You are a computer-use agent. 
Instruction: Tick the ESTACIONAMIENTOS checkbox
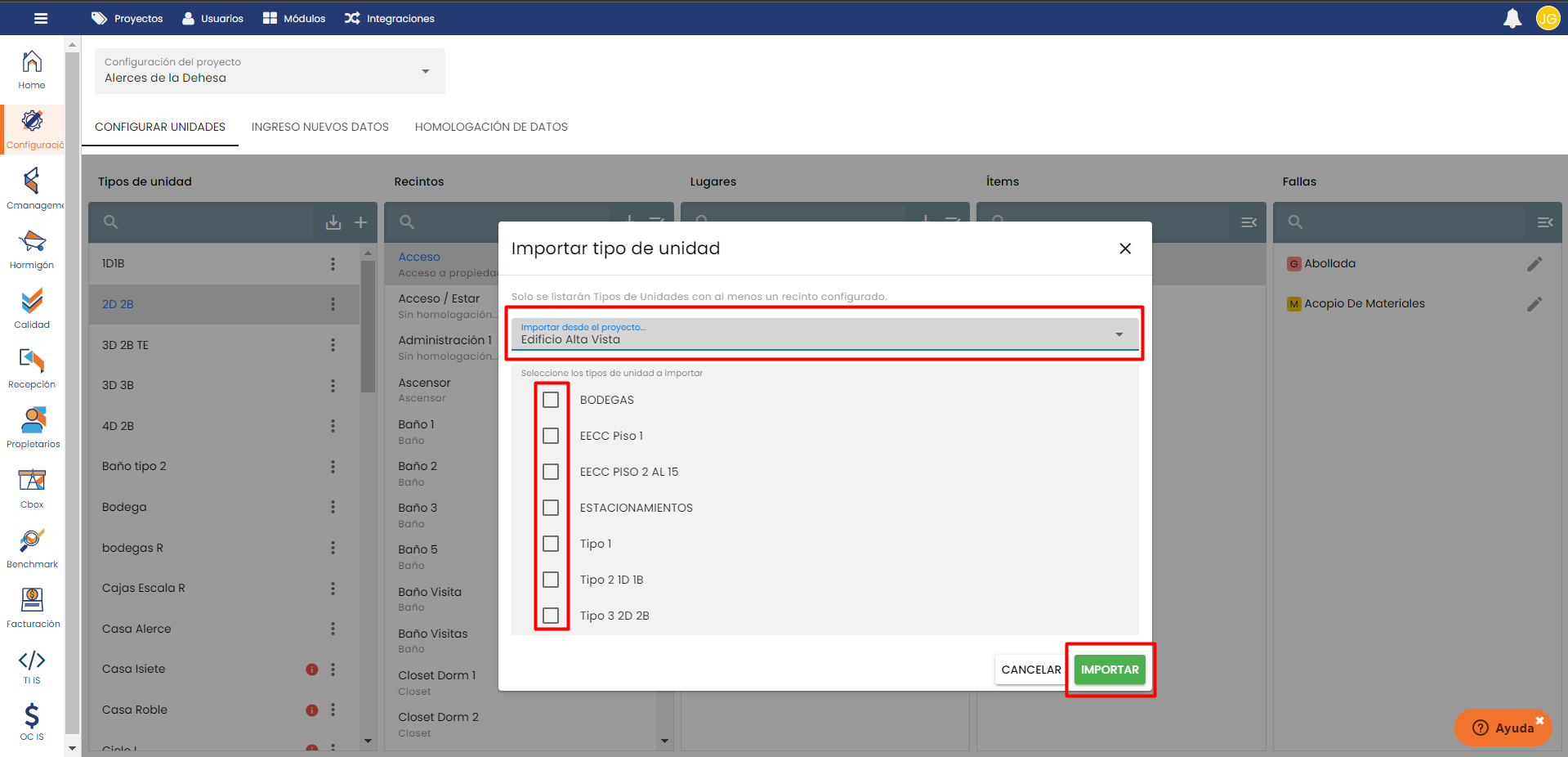(551, 508)
